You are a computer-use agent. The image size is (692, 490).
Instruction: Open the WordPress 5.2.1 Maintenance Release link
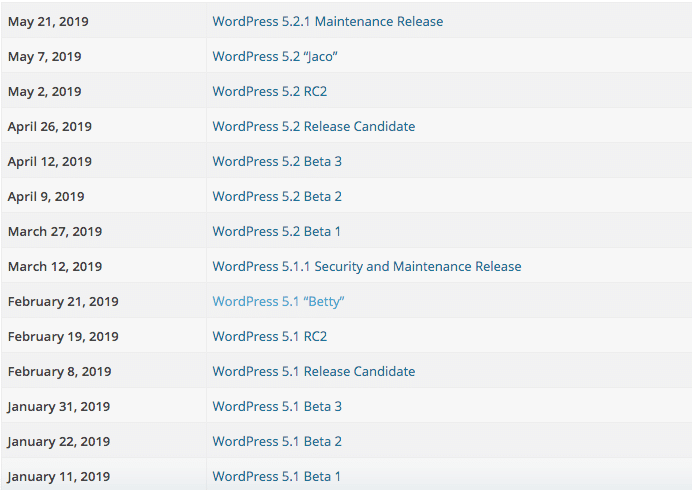pos(327,21)
